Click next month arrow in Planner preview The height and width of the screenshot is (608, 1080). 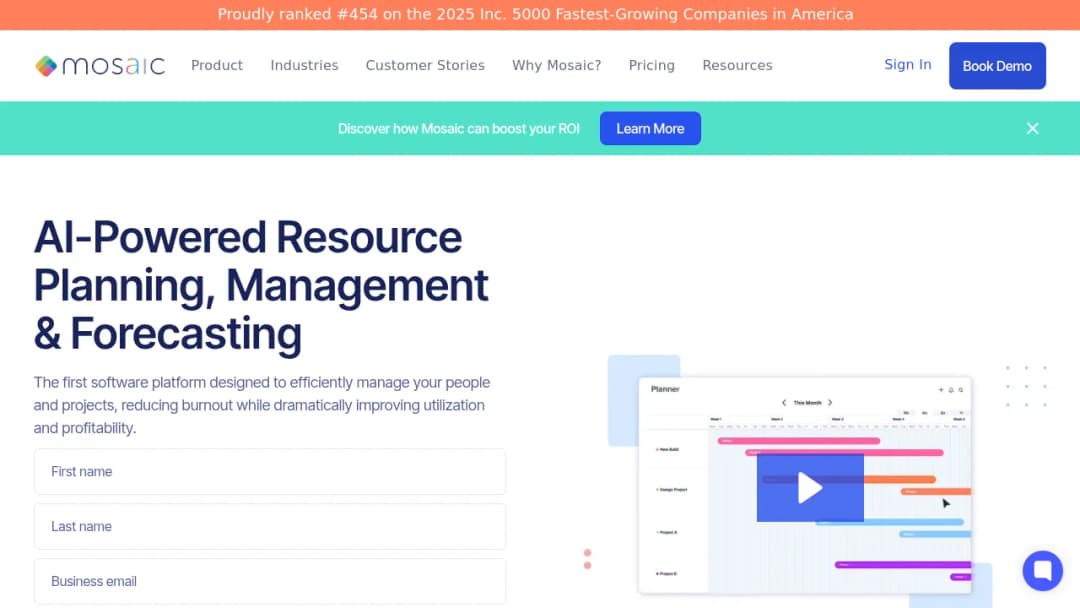830,403
